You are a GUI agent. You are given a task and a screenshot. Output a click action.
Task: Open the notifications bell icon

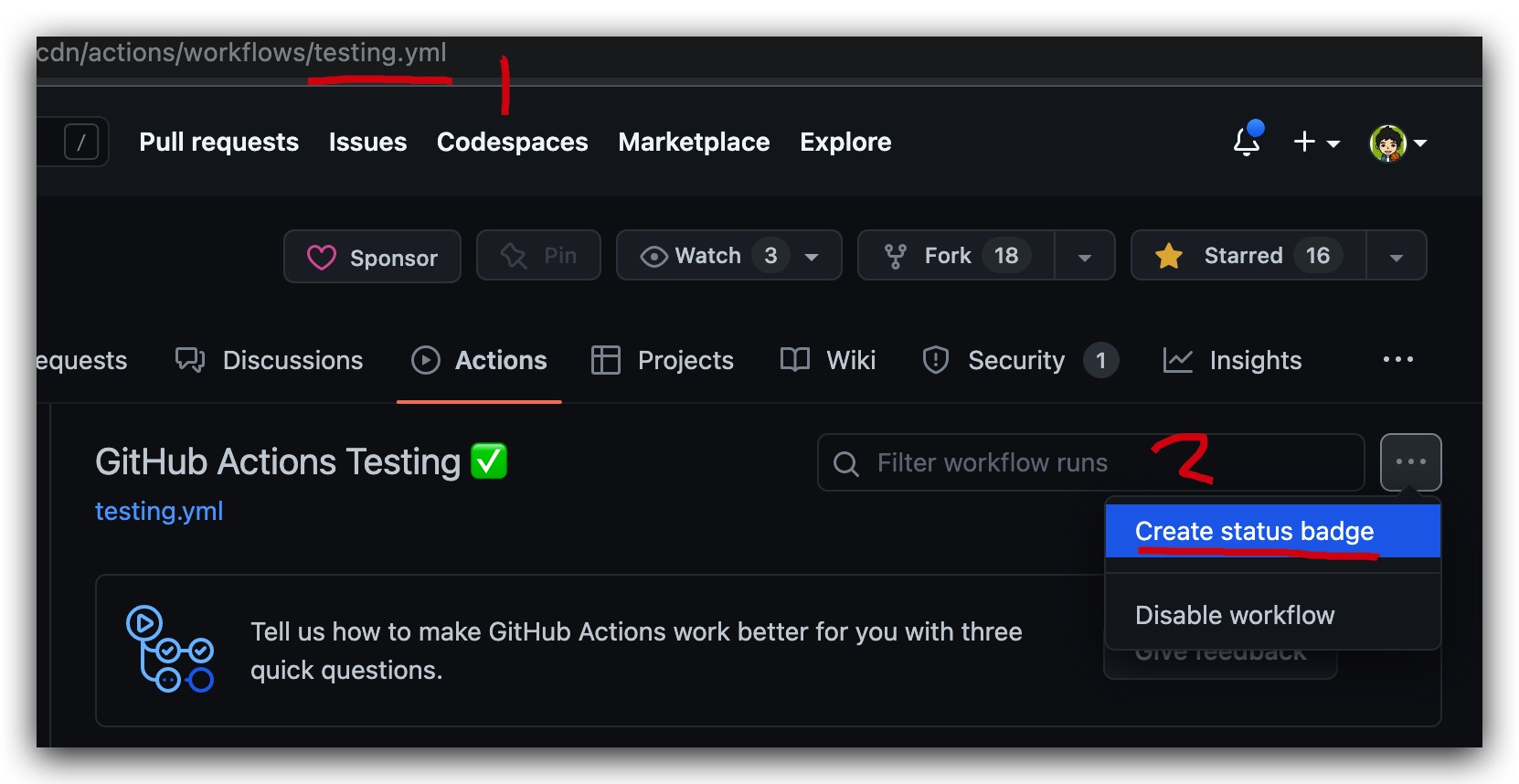1248,142
